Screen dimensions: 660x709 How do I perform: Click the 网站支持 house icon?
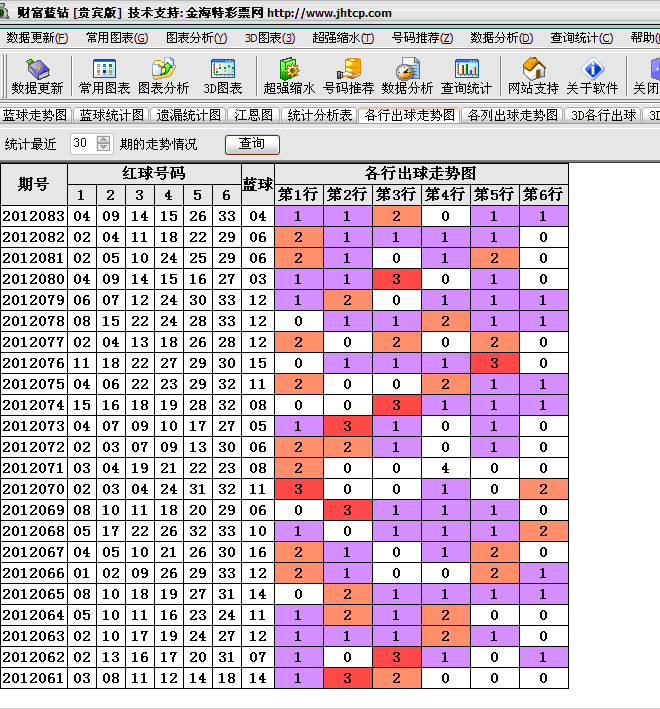pos(533,76)
